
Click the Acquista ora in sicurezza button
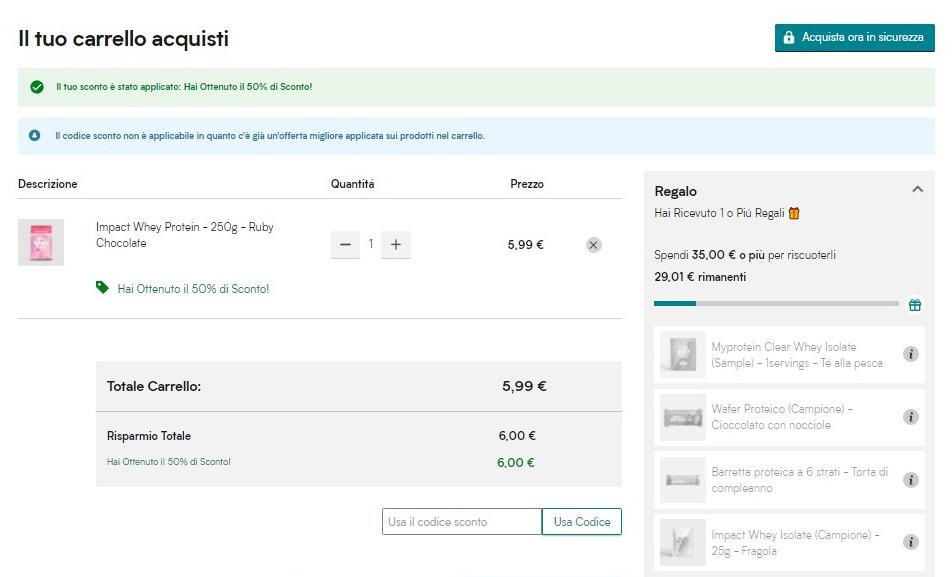pyautogui.click(x=854, y=38)
